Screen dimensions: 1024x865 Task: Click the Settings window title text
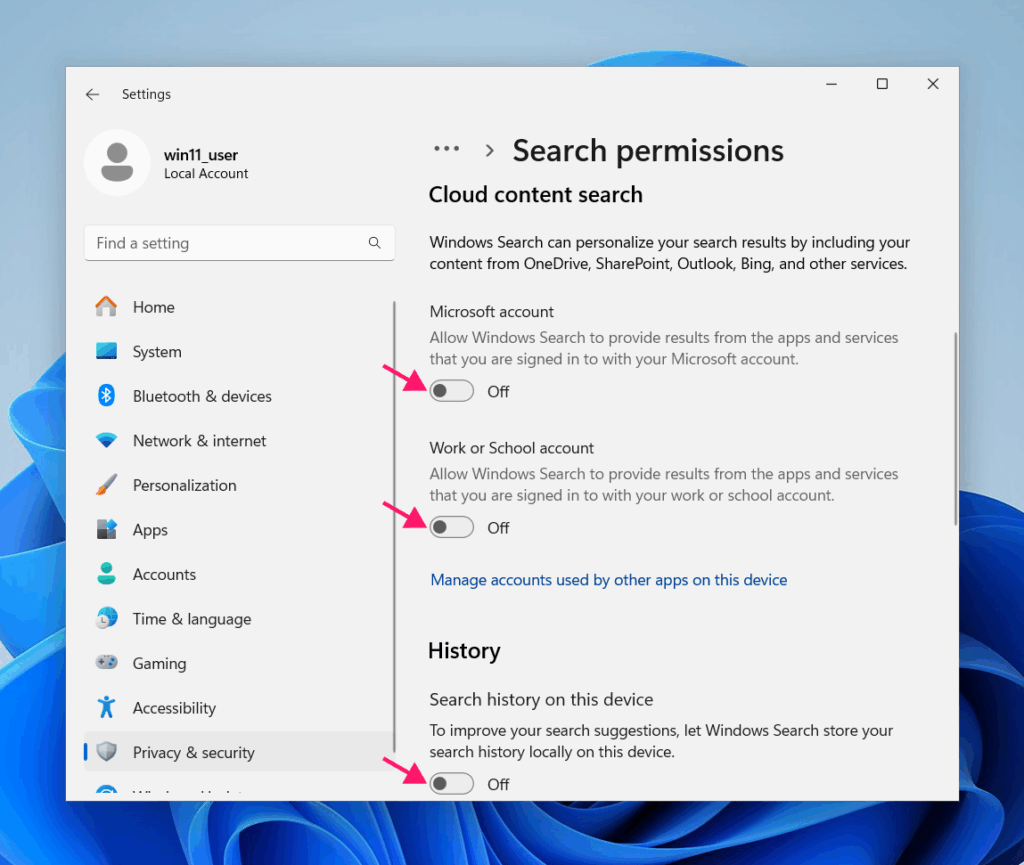tap(146, 94)
